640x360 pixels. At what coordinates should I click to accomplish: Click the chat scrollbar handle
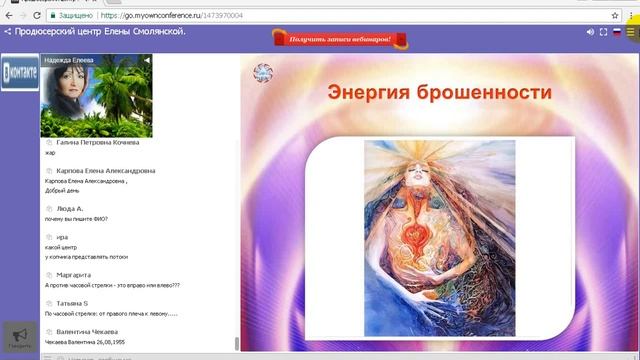tap(237, 344)
